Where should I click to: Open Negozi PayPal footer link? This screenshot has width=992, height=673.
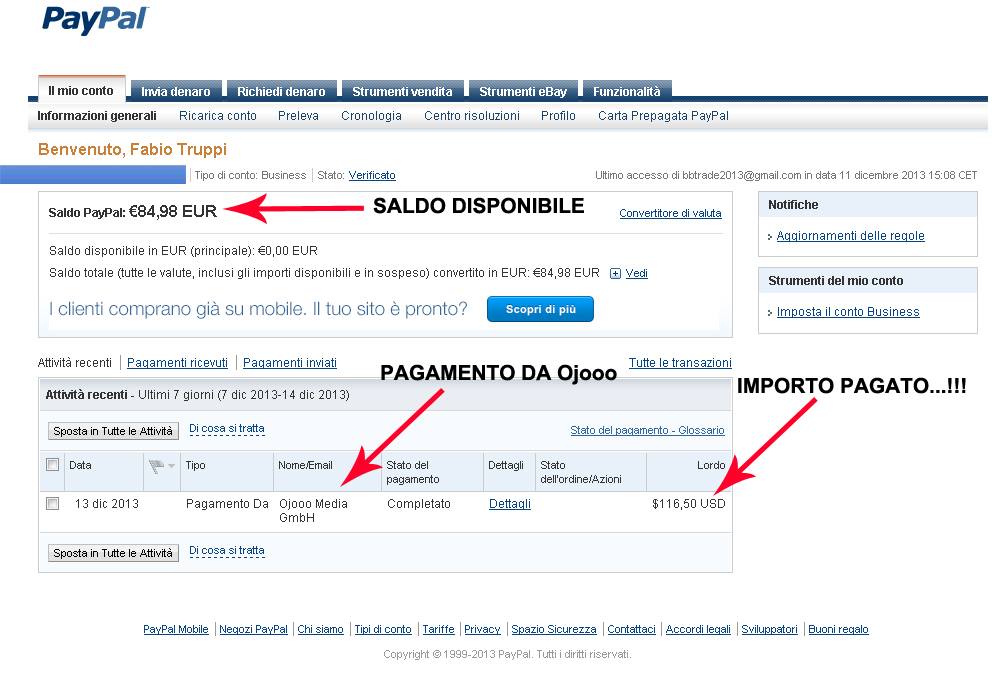point(253,629)
